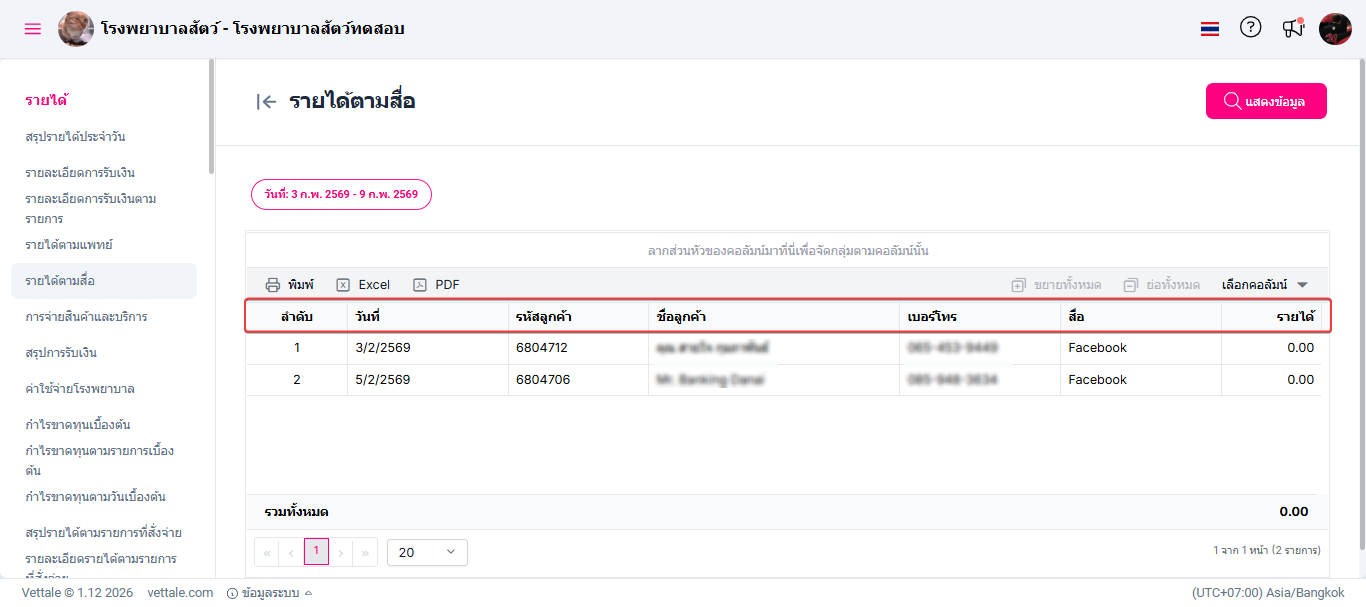
Task: Export the table to Excel
Action: (x=363, y=285)
